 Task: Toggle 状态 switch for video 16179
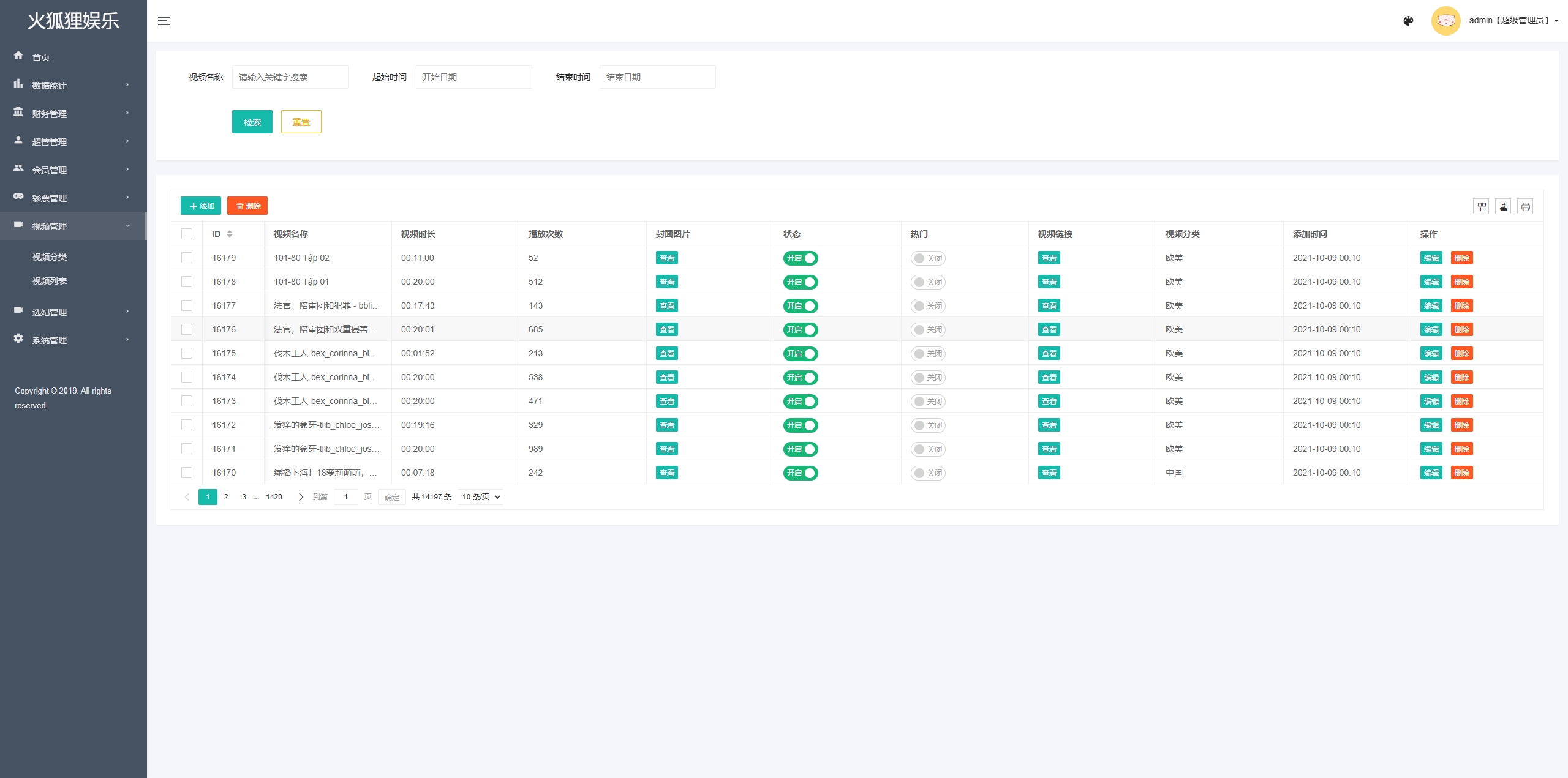click(x=800, y=258)
